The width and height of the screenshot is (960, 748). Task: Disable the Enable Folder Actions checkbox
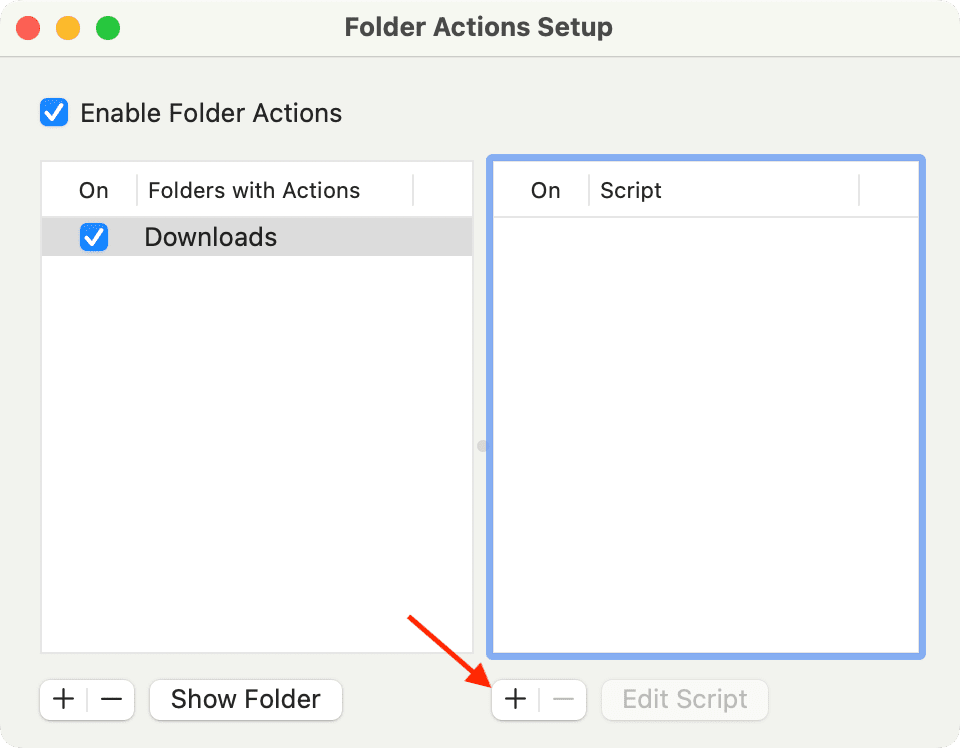pyautogui.click(x=54, y=112)
